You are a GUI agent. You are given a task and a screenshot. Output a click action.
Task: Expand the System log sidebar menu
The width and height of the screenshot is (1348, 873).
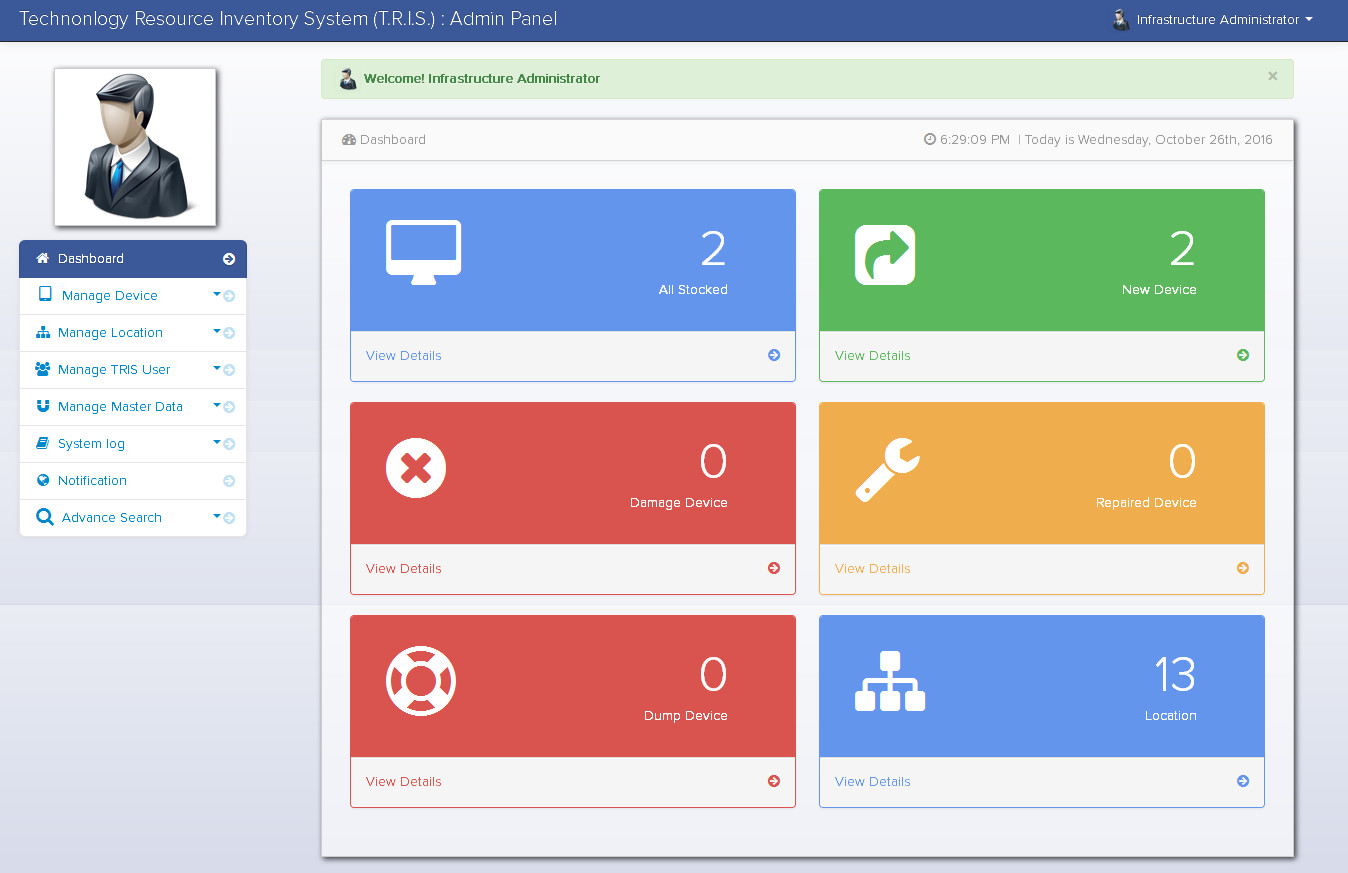point(91,444)
